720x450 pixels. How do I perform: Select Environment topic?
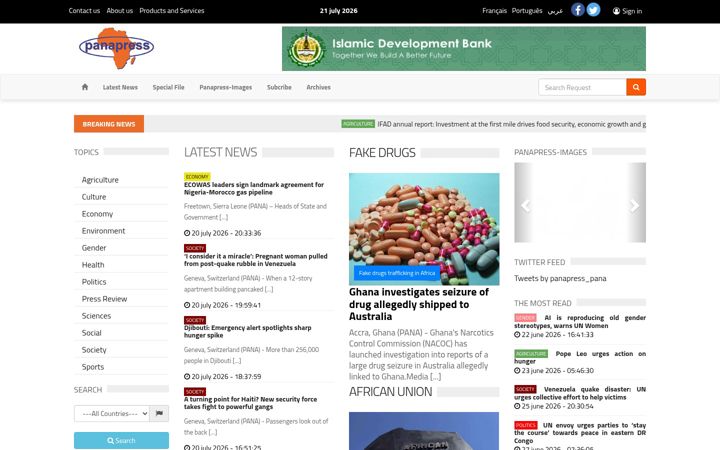pyautogui.click(x=103, y=231)
